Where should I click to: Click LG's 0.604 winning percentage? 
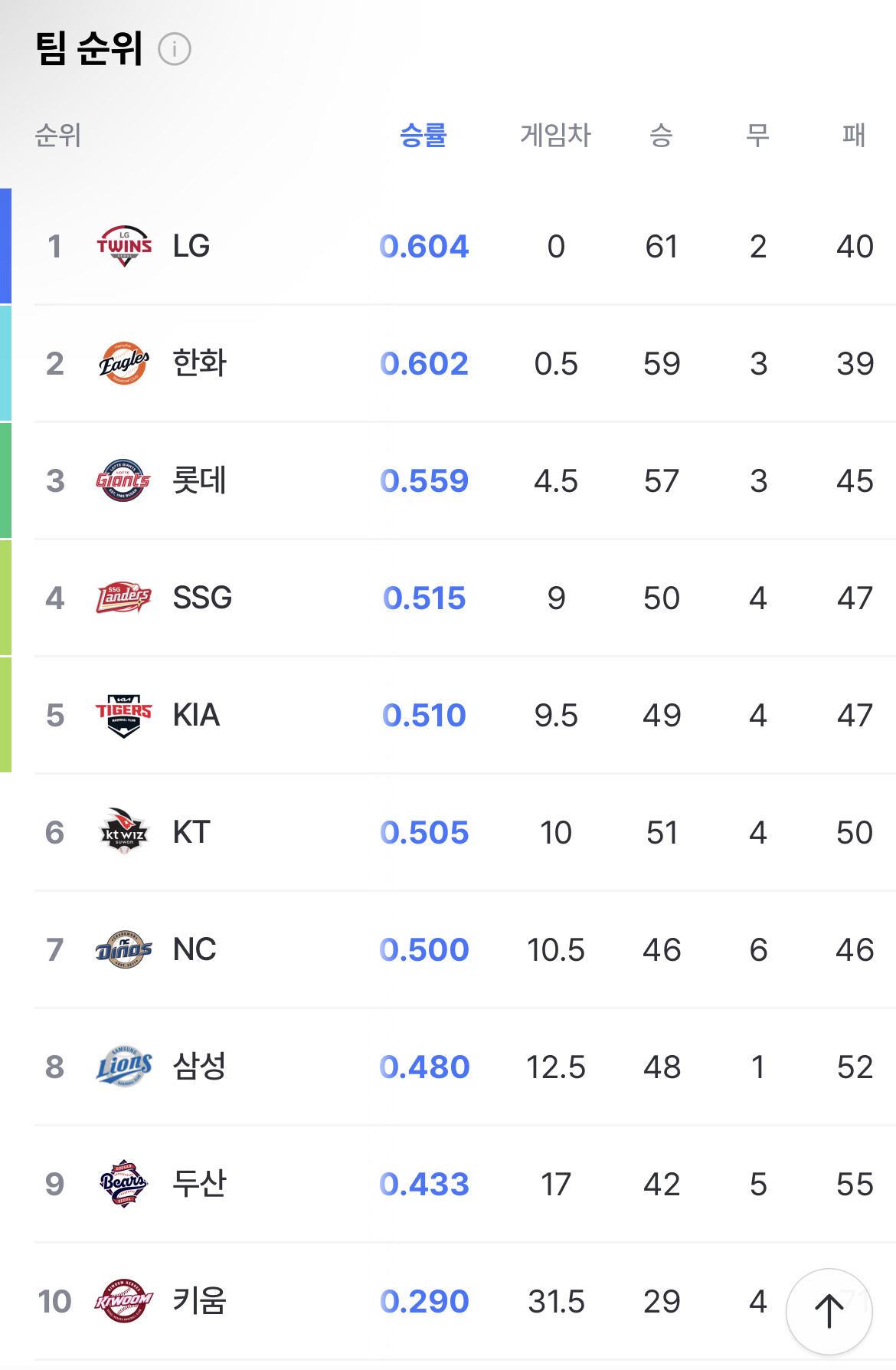(x=424, y=247)
